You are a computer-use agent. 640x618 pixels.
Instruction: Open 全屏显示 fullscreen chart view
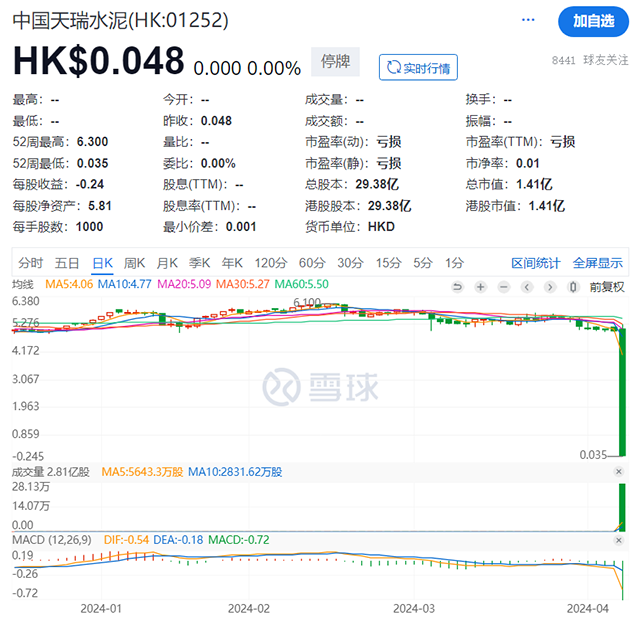tap(598, 263)
